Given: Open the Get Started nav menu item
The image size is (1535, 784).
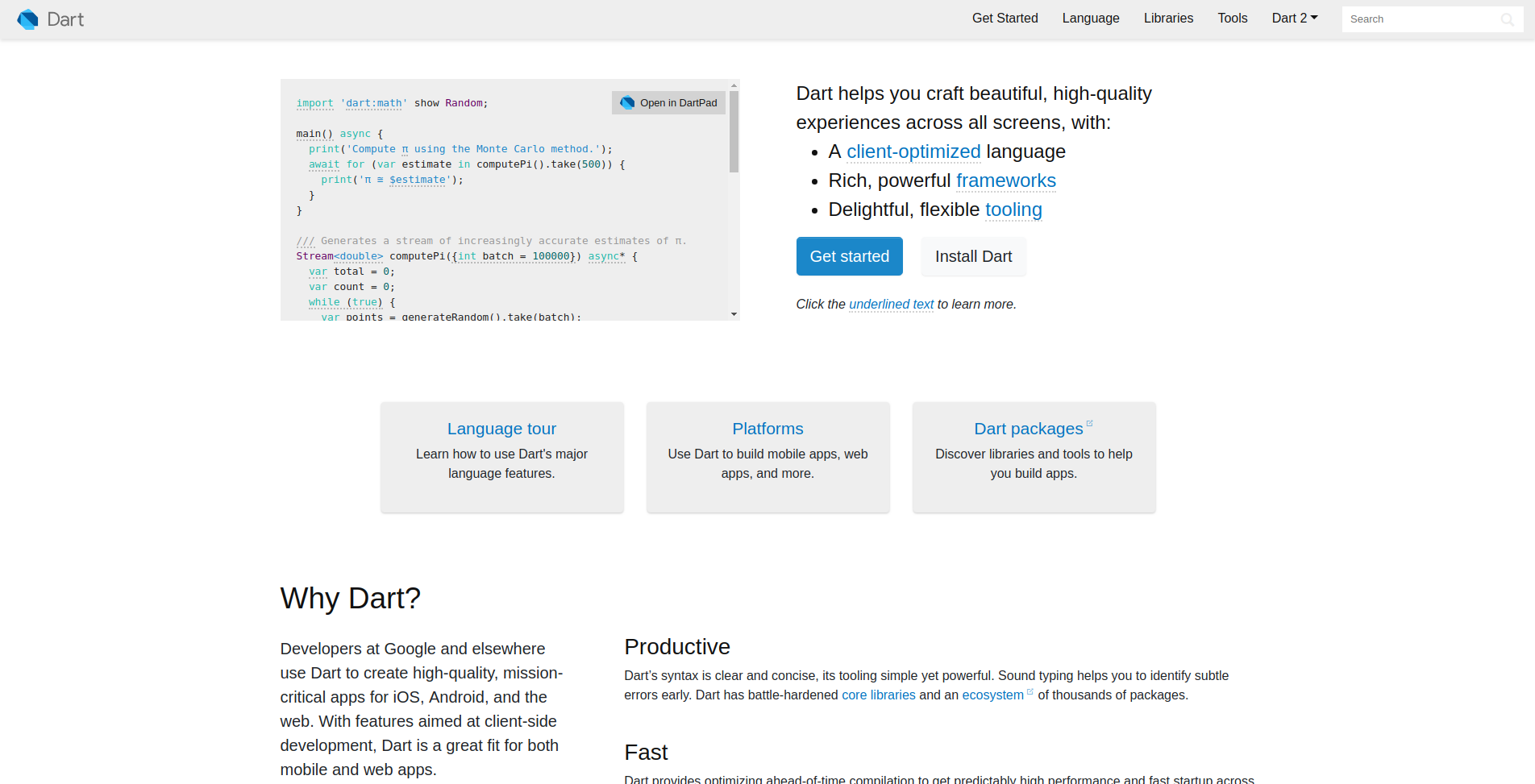Looking at the screenshot, I should tap(1005, 18).
